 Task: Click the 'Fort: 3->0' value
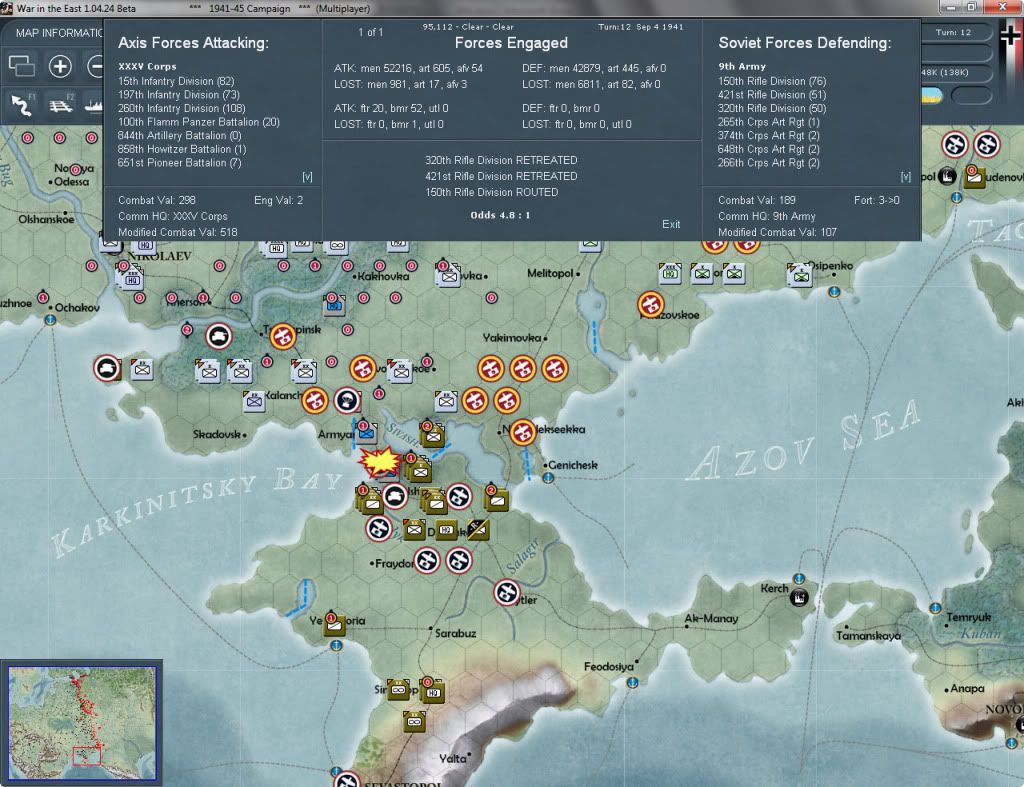click(x=876, y=200)
